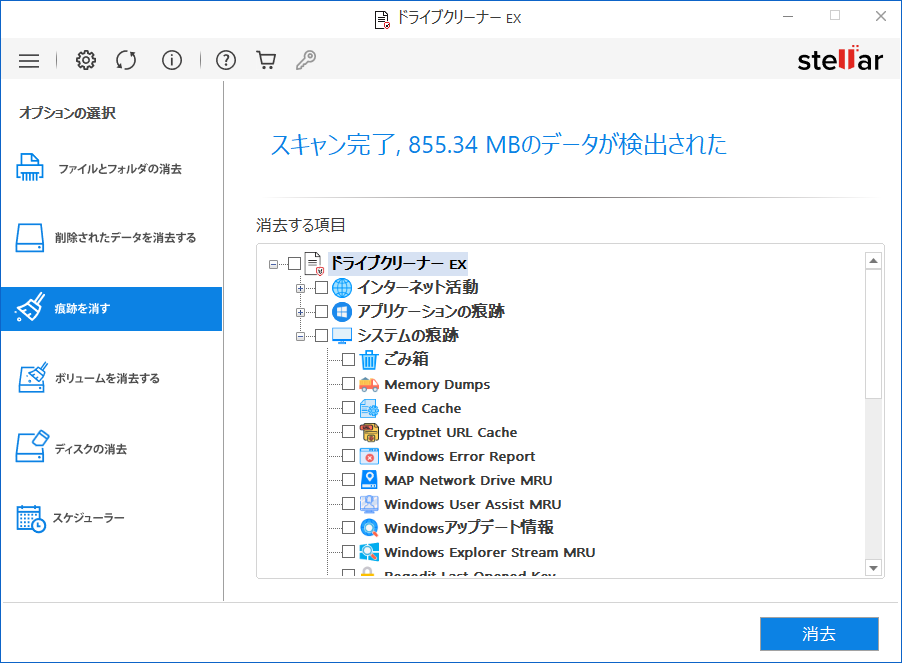Image resolution: width=902 pixels, height=663 pixels.
Task: Click the 消去 button
Action: click(x=820, y=634)
